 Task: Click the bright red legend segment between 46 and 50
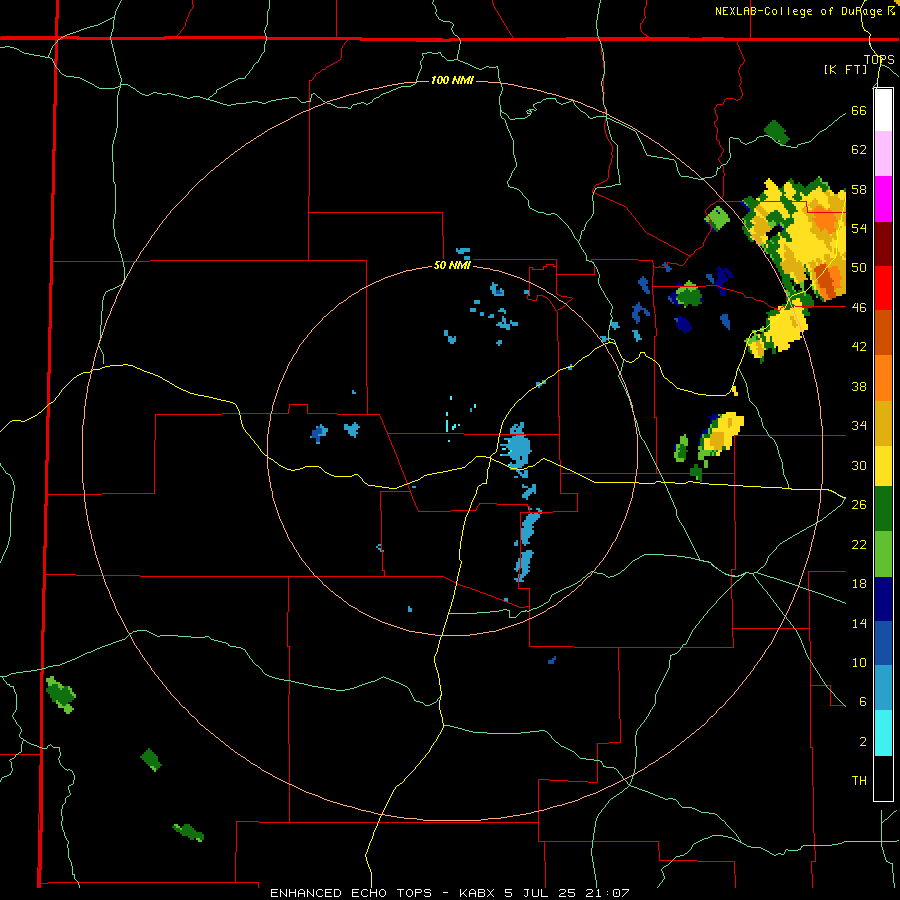point(883,288)
